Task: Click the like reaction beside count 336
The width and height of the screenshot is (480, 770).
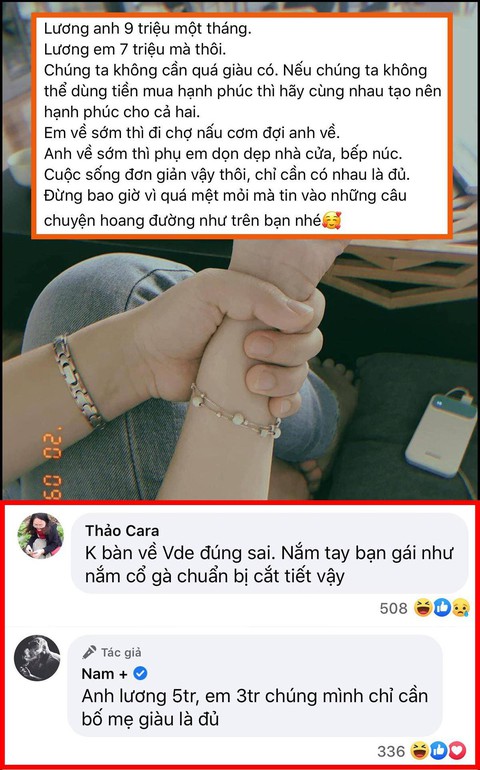Action: pos(439,751)
